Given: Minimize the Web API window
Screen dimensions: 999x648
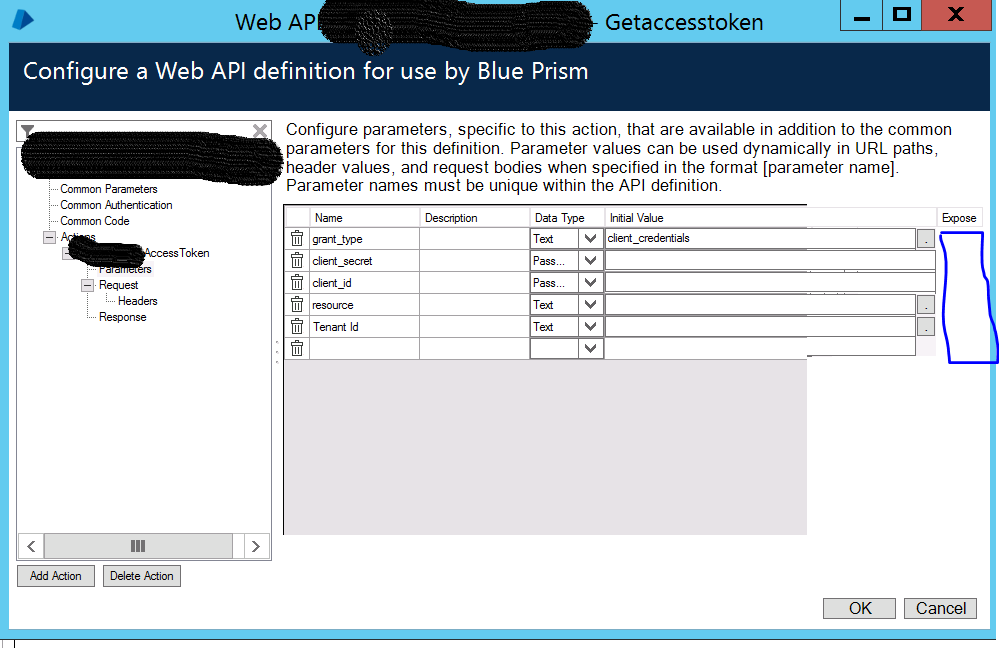Looking at the screenshot, I should tap(861, 15).
